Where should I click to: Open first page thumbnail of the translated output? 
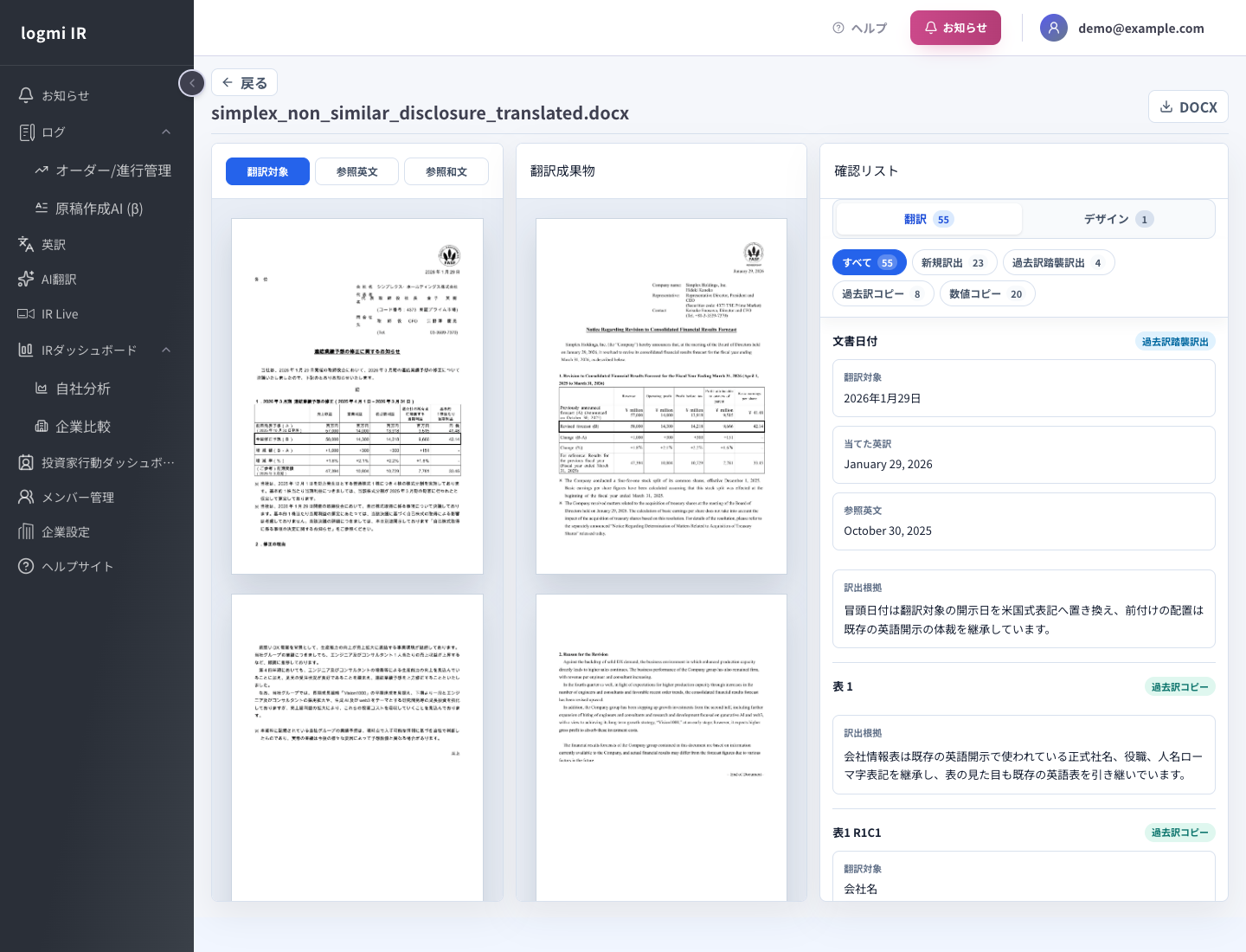click(661, 396)
